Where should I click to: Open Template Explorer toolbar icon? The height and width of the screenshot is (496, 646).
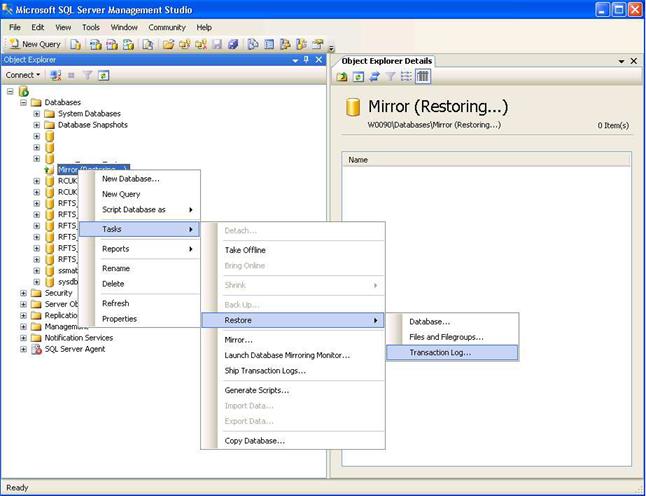[301, 44]
